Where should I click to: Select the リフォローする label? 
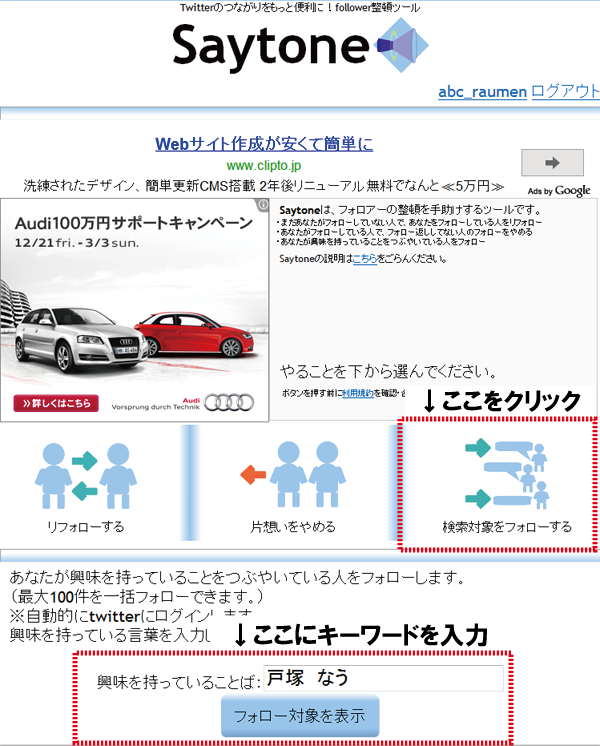[86, 527]
